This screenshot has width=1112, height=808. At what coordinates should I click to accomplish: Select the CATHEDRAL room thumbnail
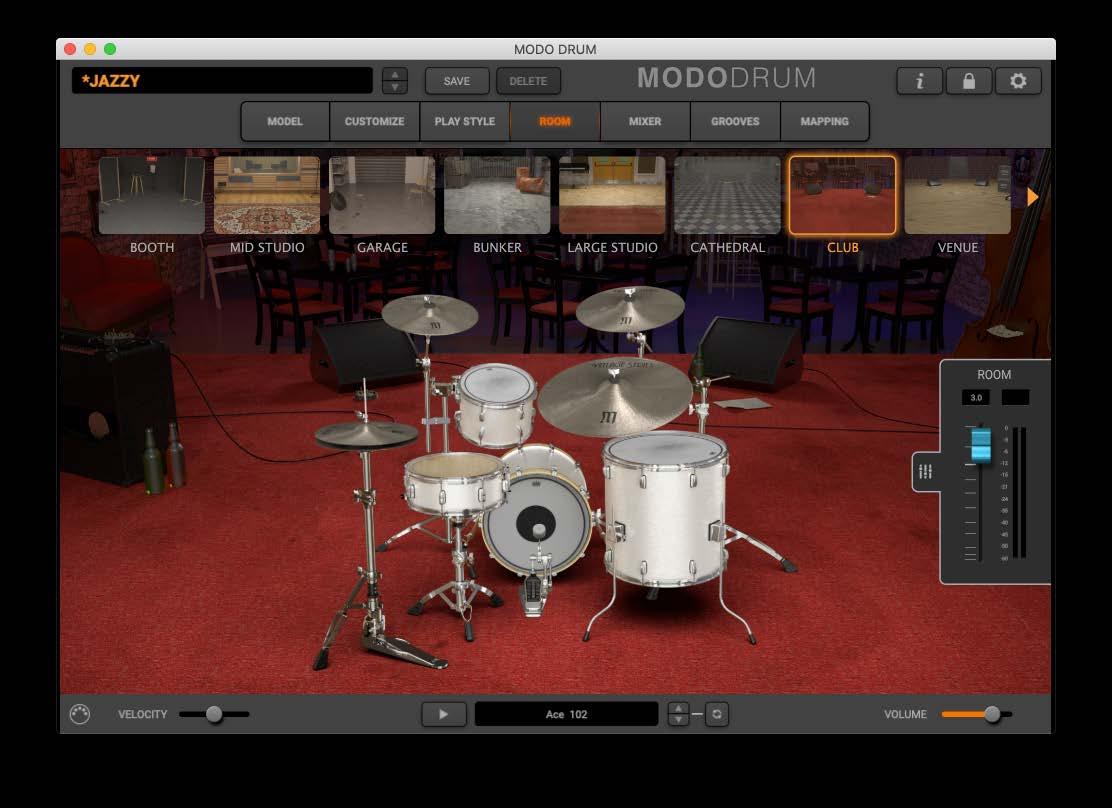[728, 195]
